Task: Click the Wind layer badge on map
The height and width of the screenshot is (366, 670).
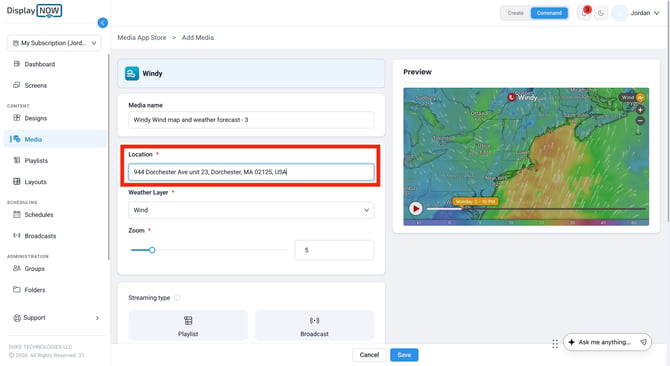Action: [x=632, y=98]
